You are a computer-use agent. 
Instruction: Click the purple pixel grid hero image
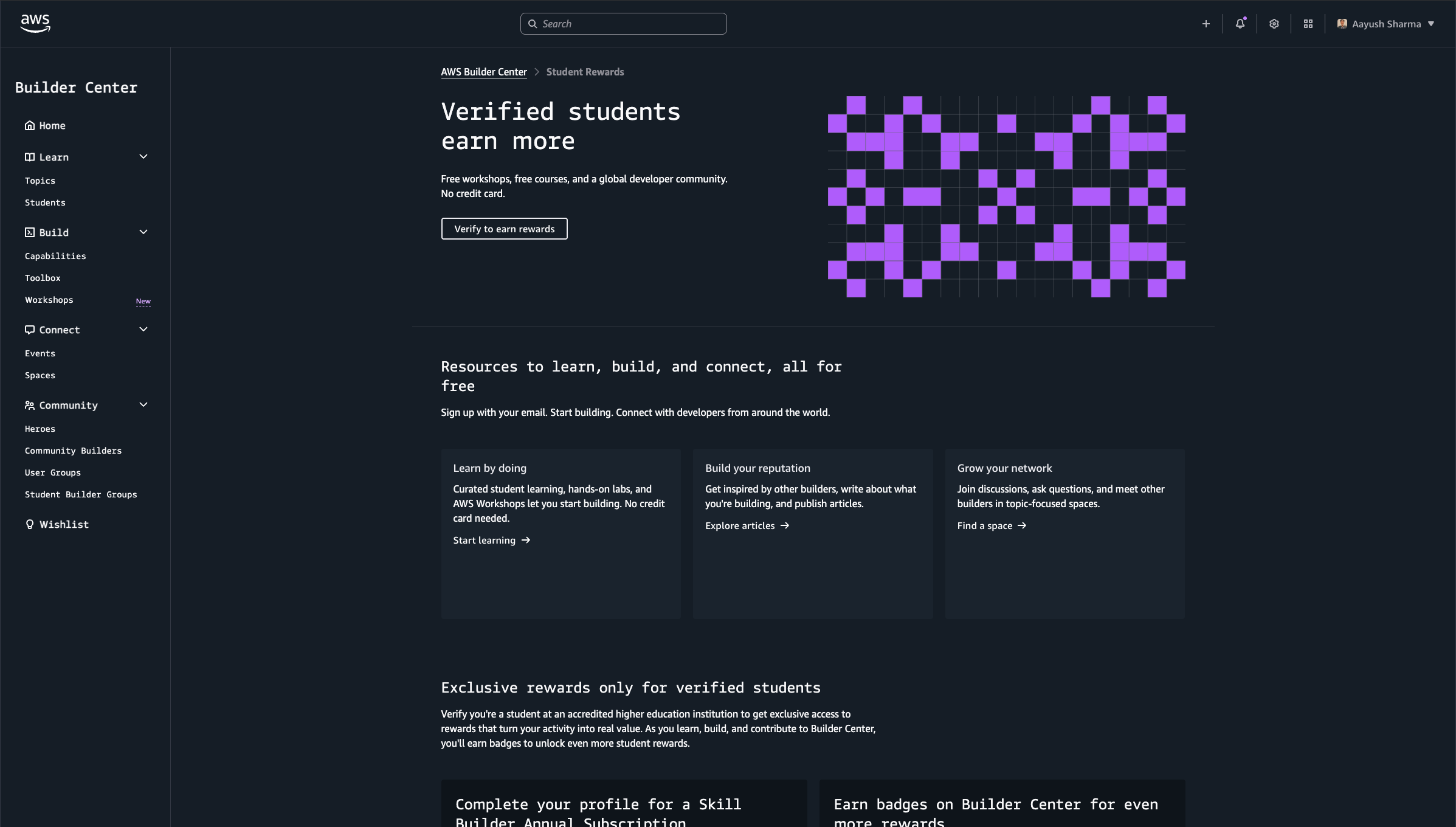pyautogui.click(x=1006, y=196)
